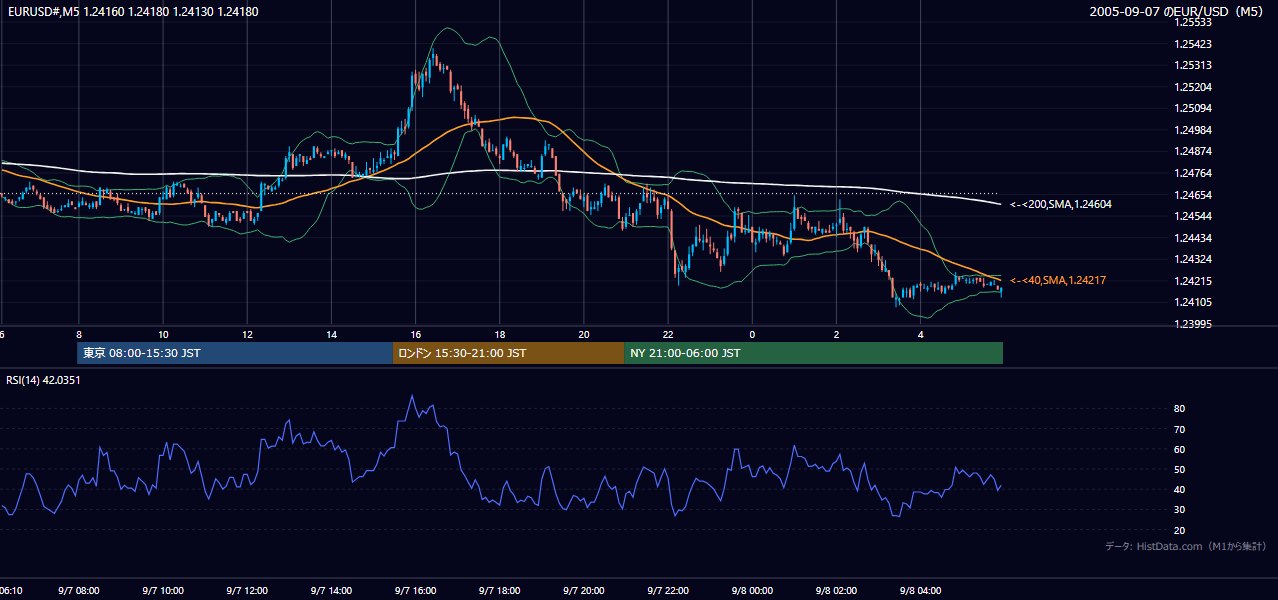Click the 9/8 00:00 bottom time label
The image size is (1278, 600).
752,591
